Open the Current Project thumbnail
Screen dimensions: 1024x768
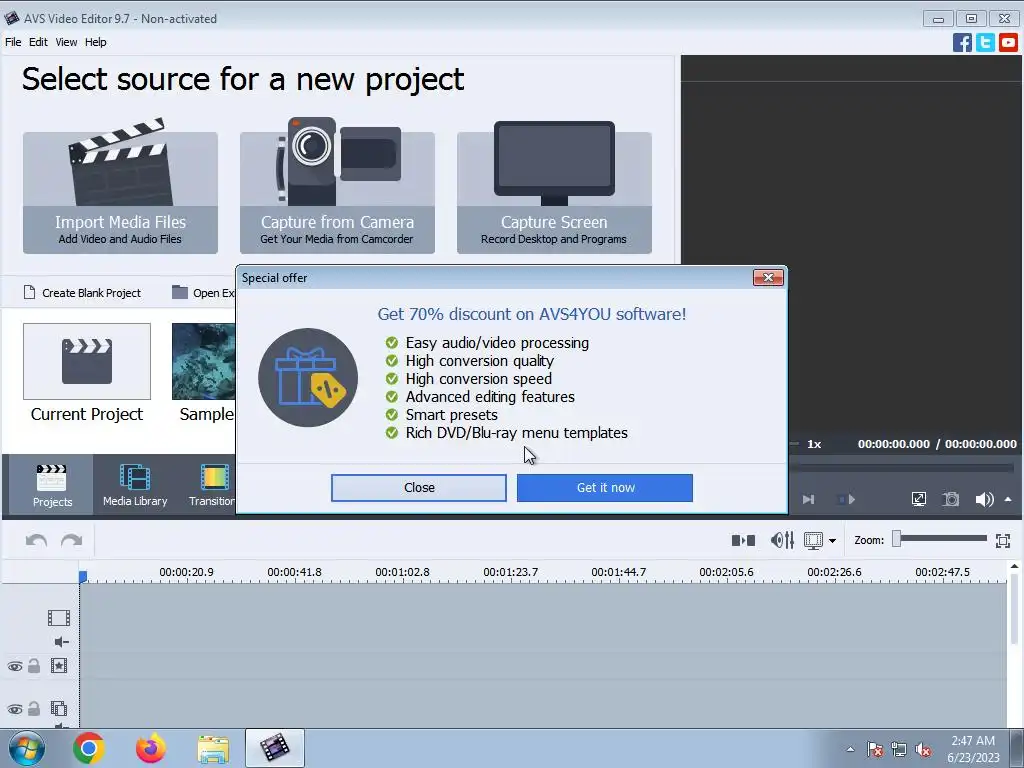click(x=87, y=361)
